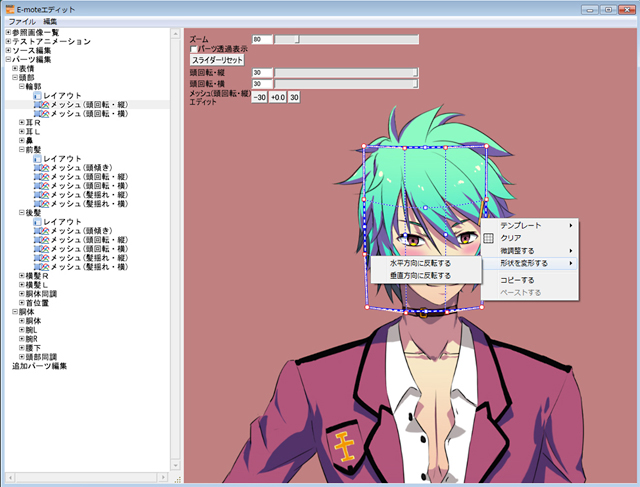Expand the 頭部同調 node
640x487 pixels.
pyautogui.click(x=22, y=357)
